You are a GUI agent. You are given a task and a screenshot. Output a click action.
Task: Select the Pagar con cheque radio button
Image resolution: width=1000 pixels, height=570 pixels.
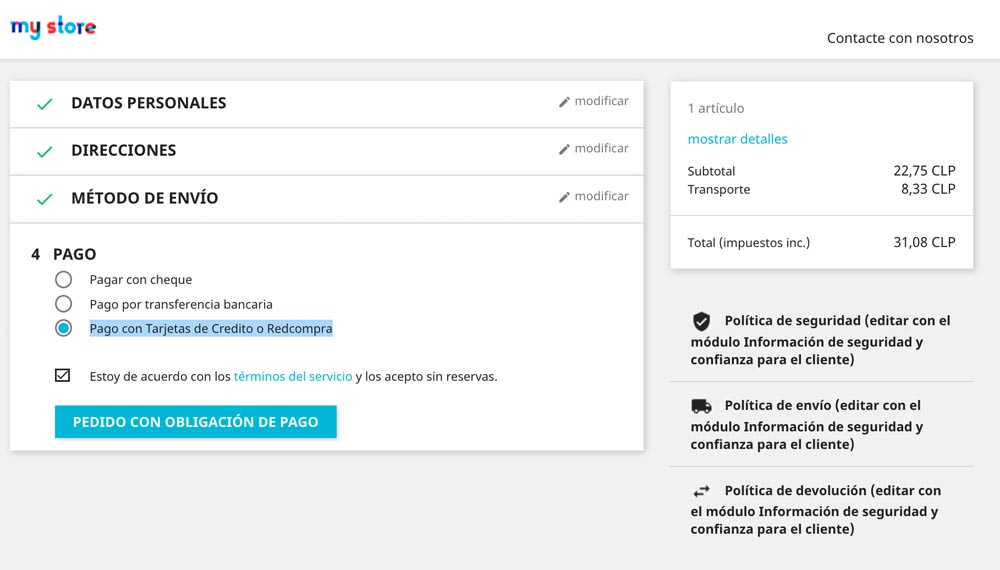click(x=63, y=279)
